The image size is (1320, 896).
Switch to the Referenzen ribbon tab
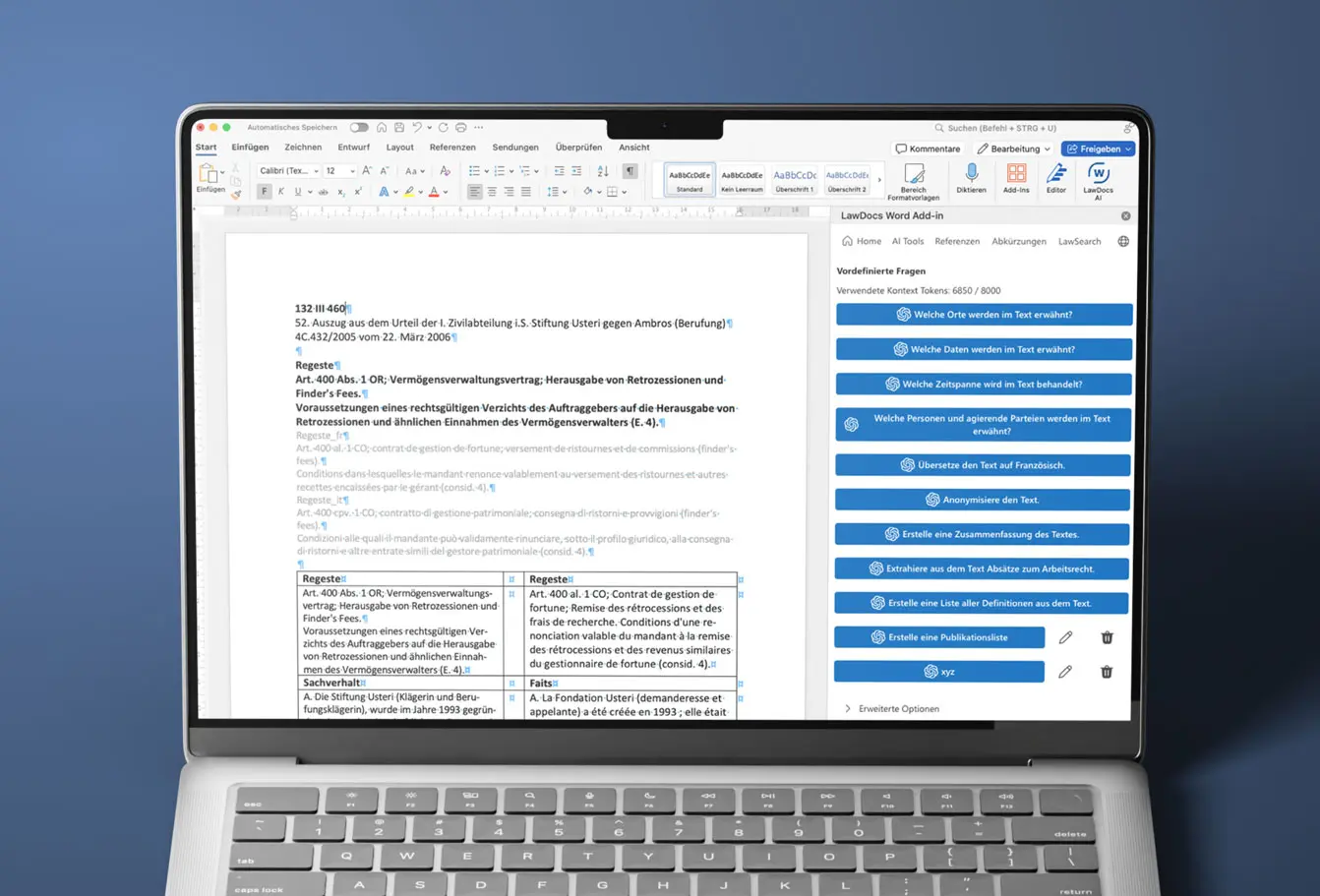[x=452, y=148]
